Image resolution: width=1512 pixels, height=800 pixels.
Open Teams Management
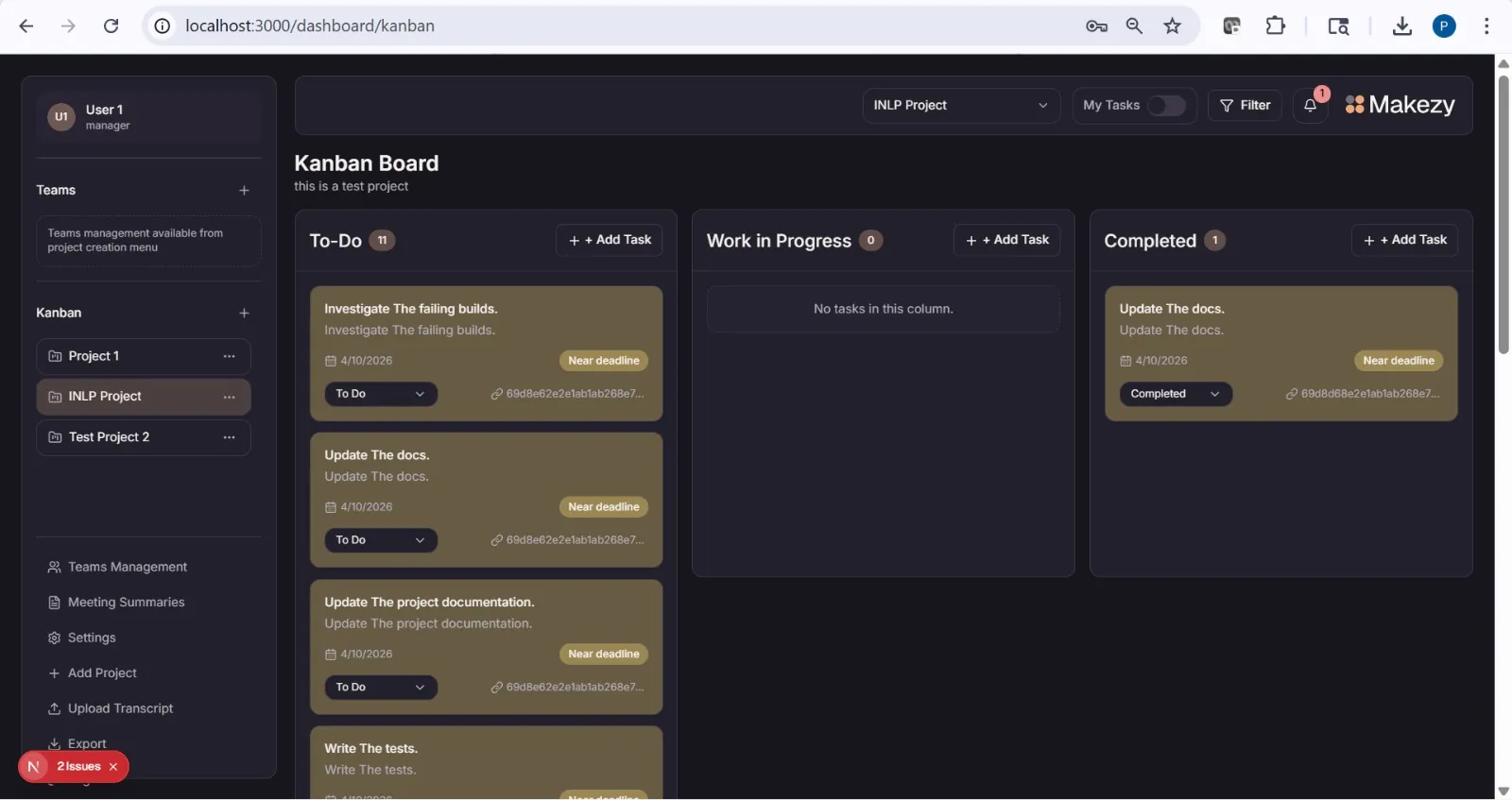click(117, 568)
